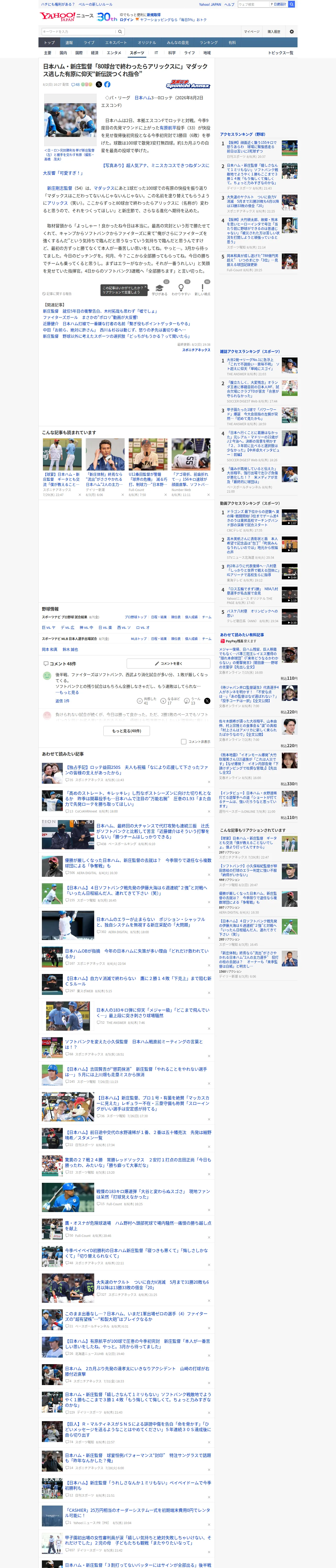Expand the first comment with もっと見る
This screenshot has height=1568, width=336.
(69, 692)
